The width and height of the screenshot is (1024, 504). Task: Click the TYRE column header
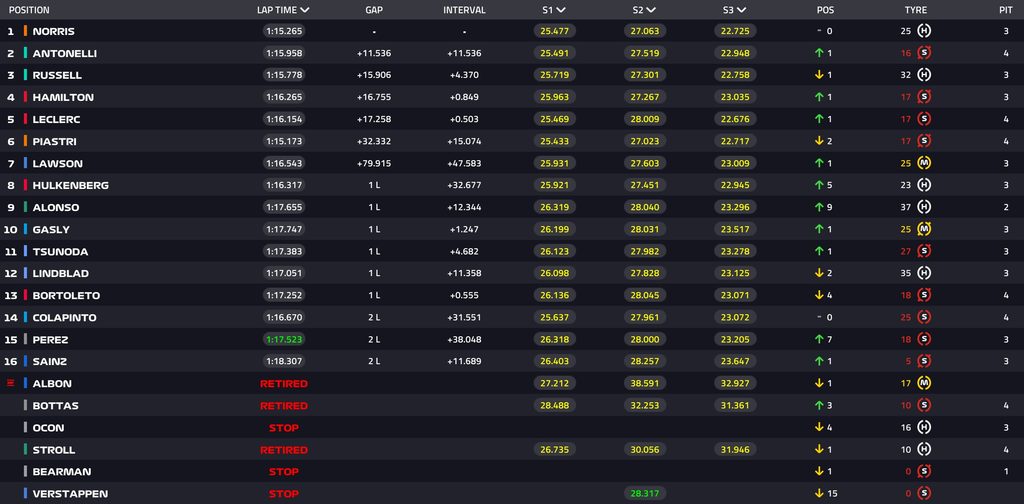(916, 10)
